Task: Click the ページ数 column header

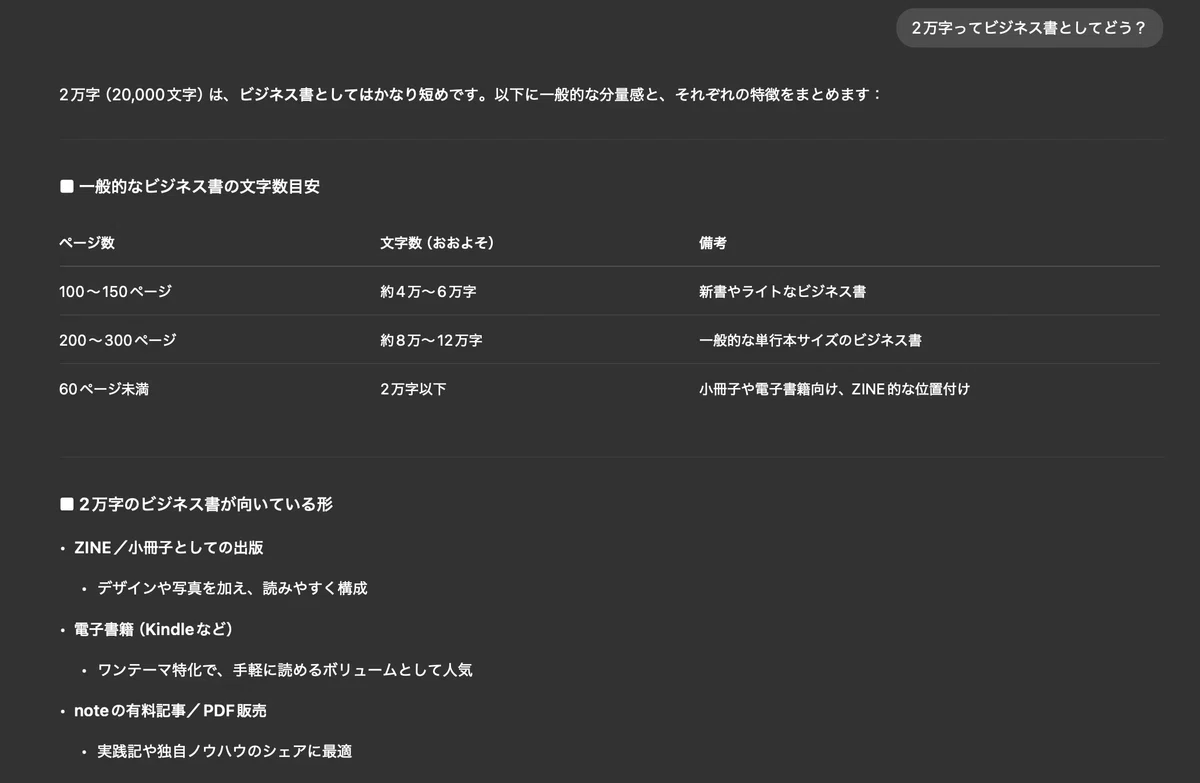Action: pyautogui.click(x=87, y=243)
